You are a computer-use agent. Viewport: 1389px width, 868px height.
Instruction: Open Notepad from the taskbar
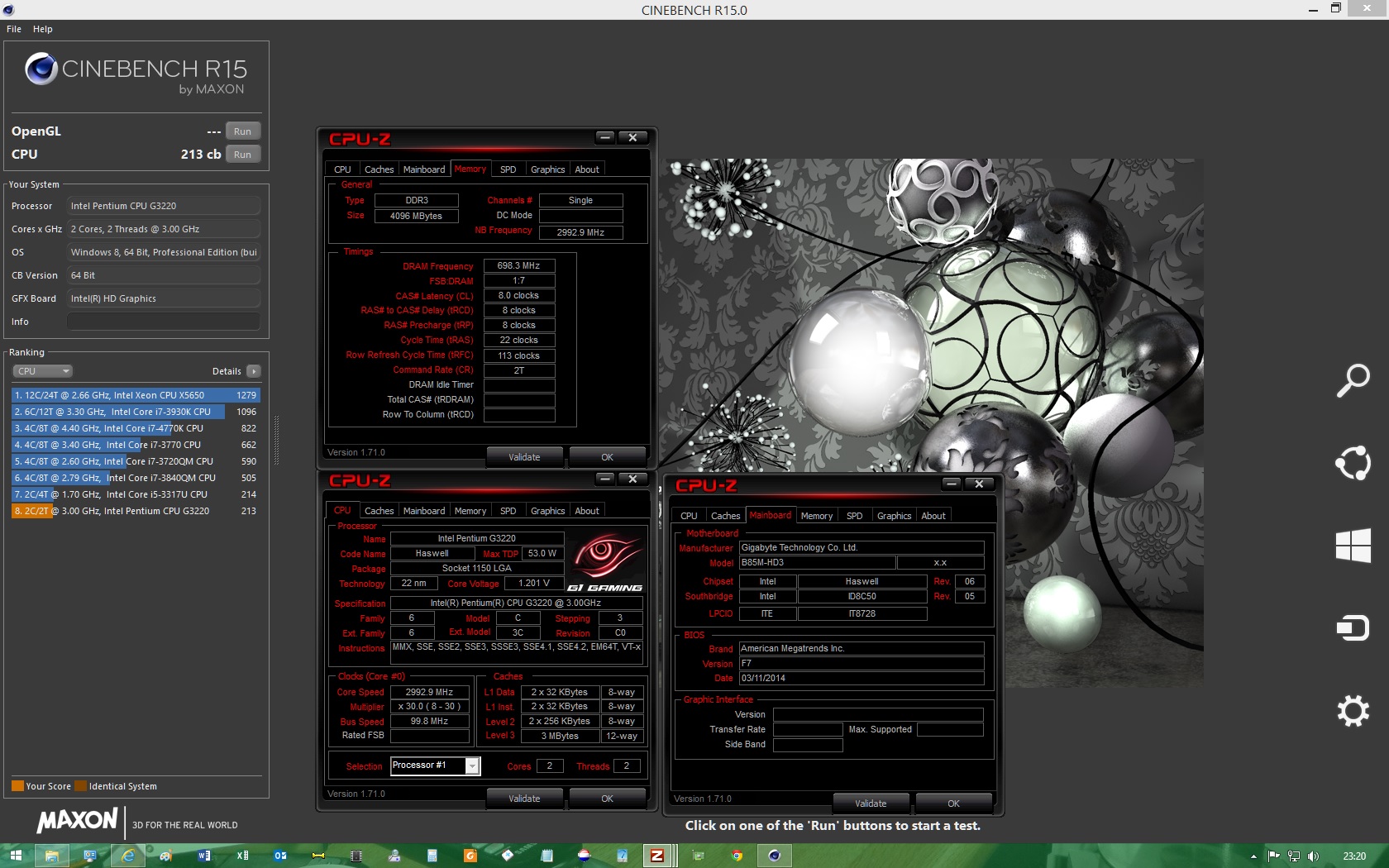pyautogui.click(x=546, y=856)
